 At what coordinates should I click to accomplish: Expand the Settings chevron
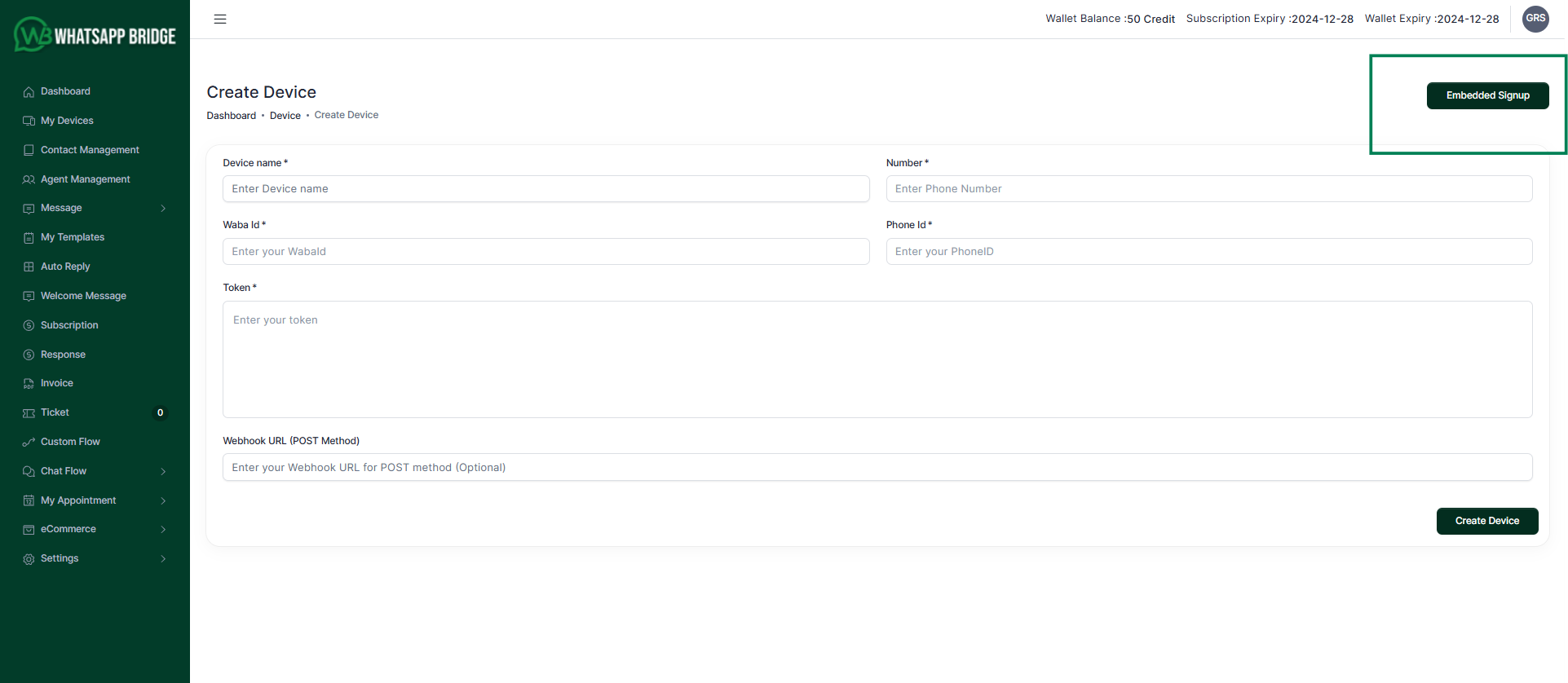click(x=163, y=559)
